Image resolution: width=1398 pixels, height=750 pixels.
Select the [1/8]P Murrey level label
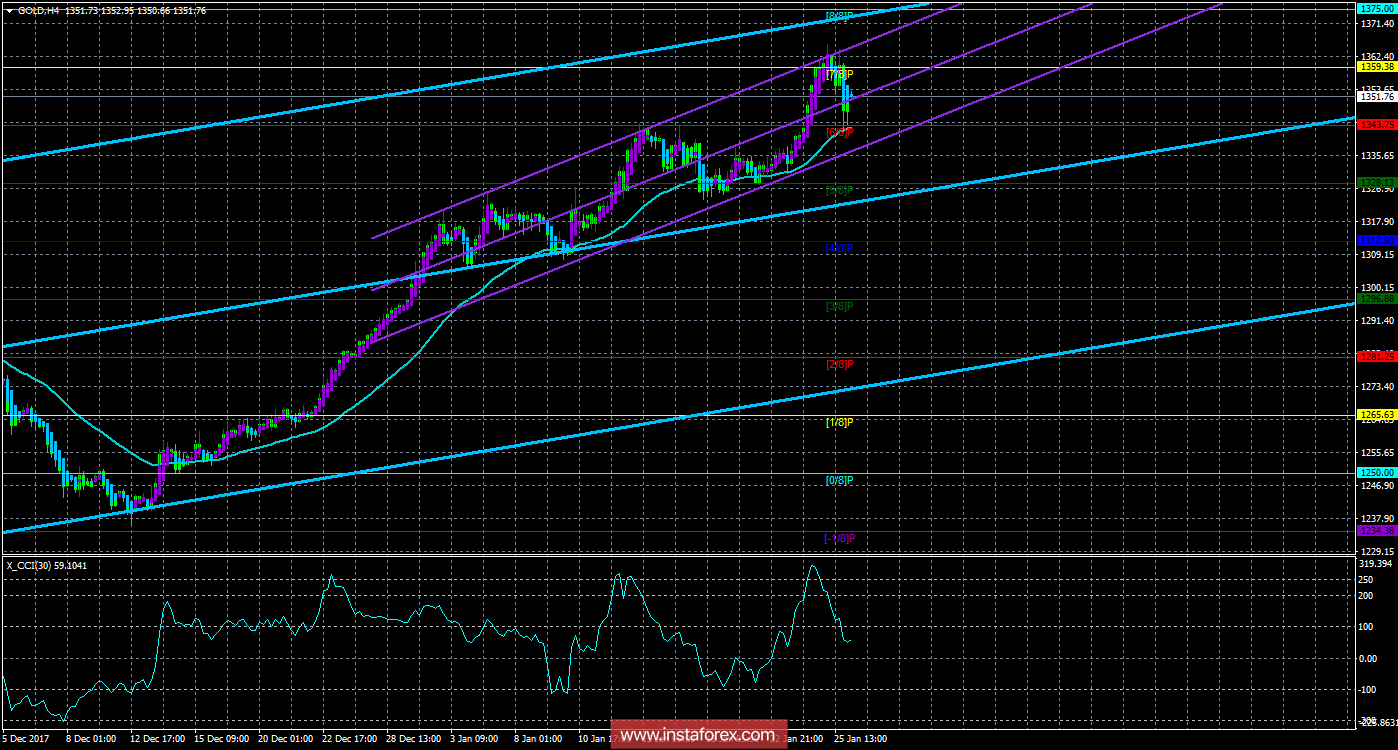pyautogui.click(x=840, y=422)
